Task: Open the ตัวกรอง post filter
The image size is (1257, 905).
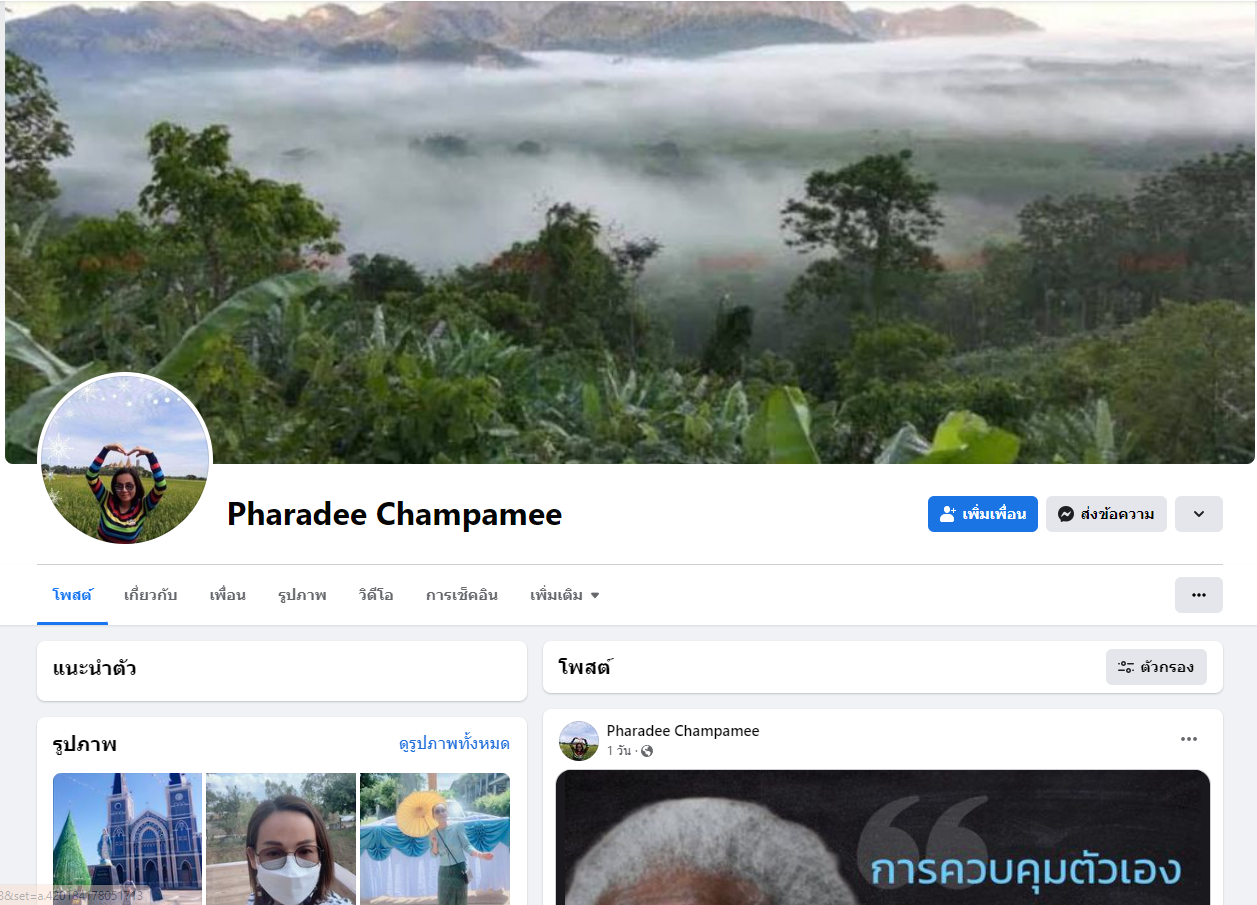Action: pos(1156,667)
